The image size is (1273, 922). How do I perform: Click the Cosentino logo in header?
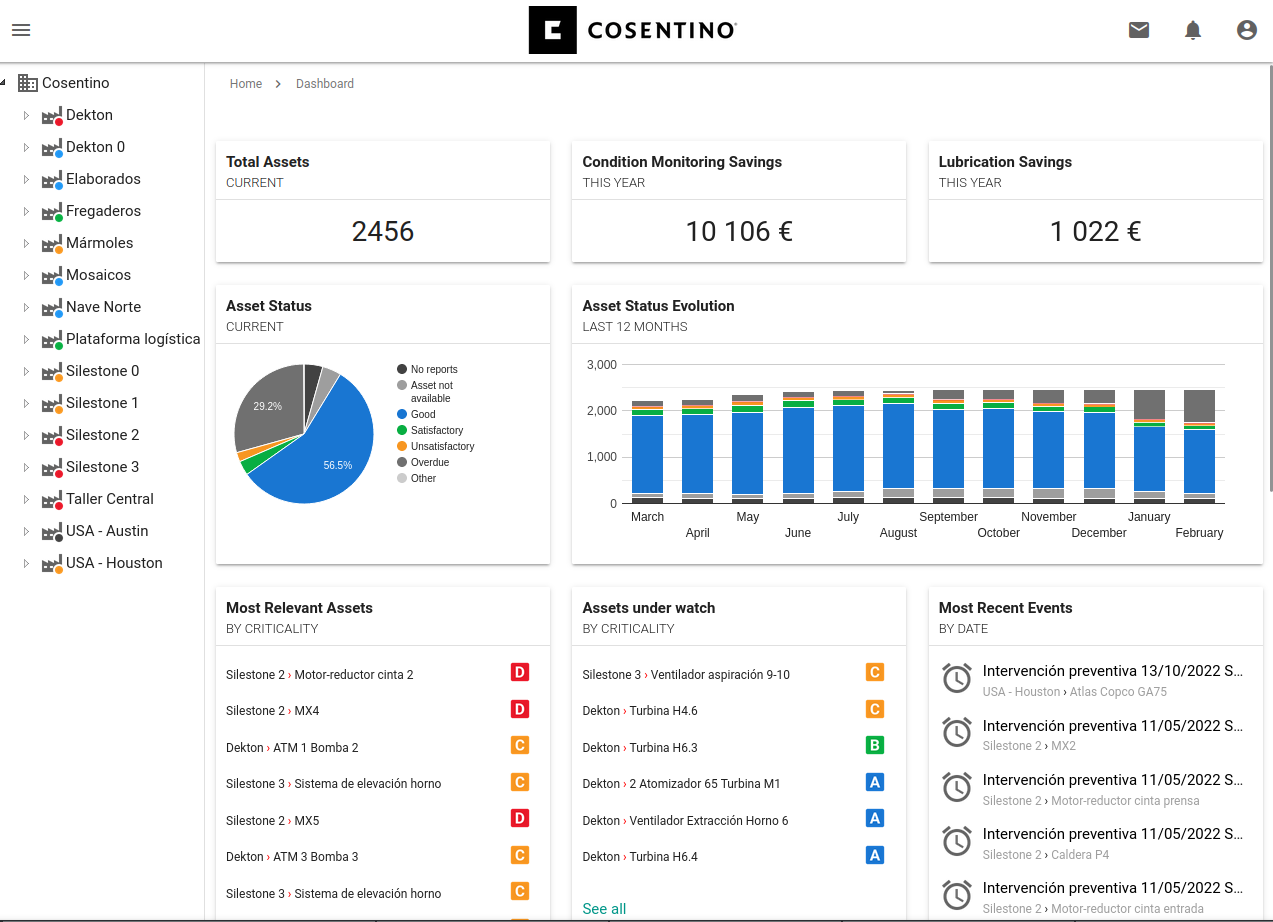(633, 30)
